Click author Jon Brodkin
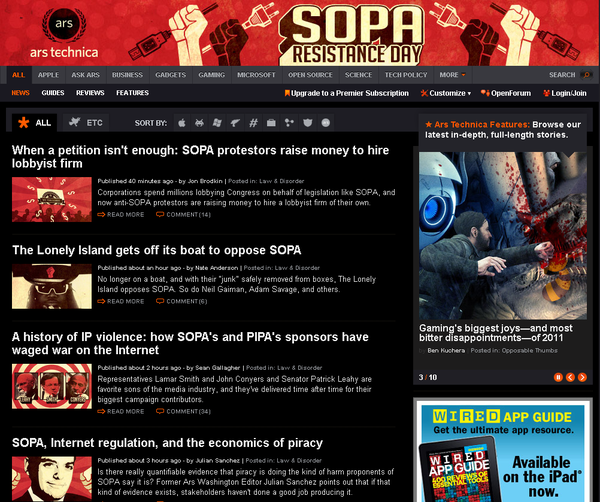600x502 pixels. [x=205, y=181]
